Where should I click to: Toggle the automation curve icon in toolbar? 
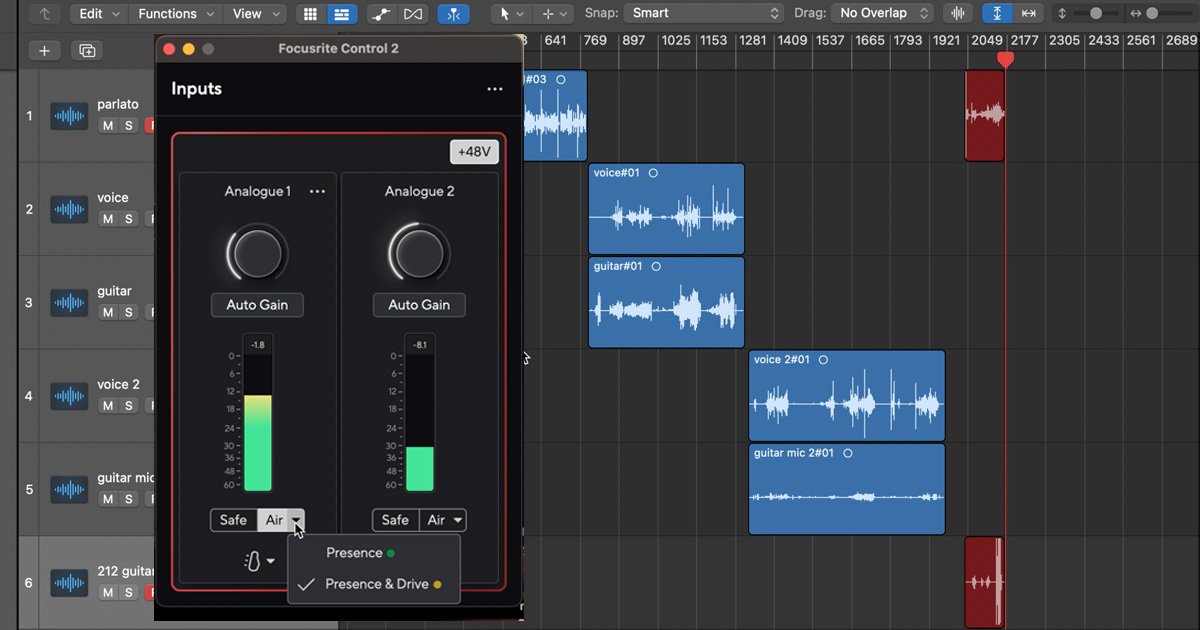pos(380,14)
